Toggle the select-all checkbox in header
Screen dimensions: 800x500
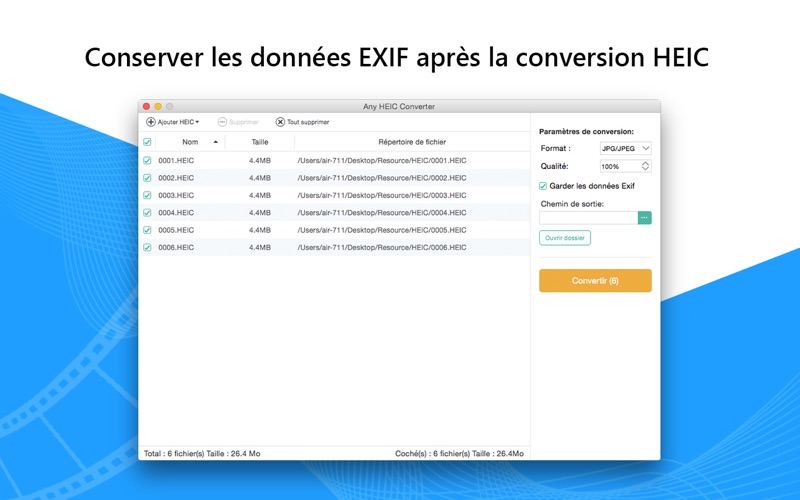(147, 142)
